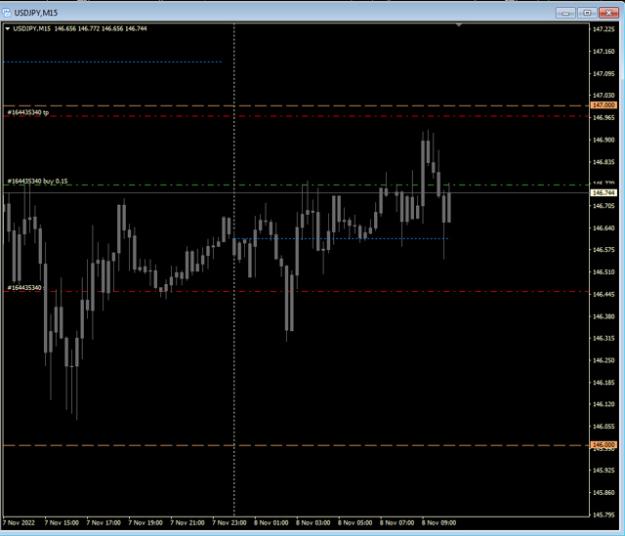The width and height of the screenshot is (625, 536).
Task: Click the 146.185 price scale label
Action: click(x=603, y=383)
